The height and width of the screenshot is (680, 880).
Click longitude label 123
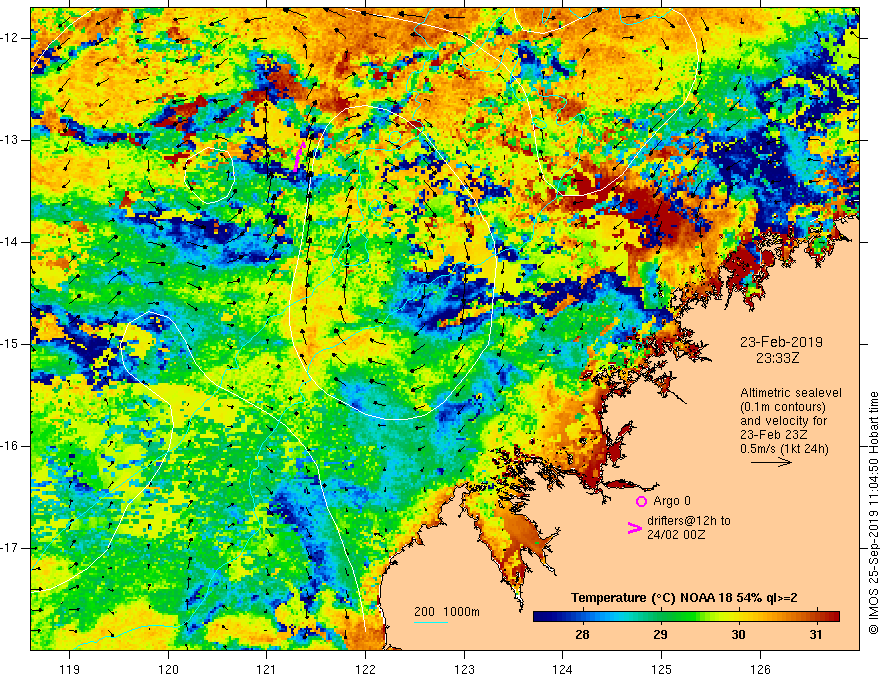[x=464, y=669]
